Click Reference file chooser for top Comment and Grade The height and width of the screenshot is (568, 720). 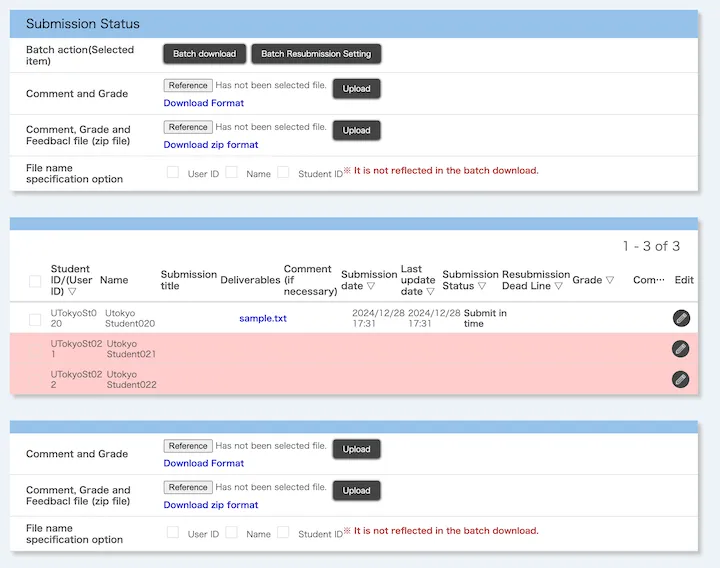click(188, 86)
